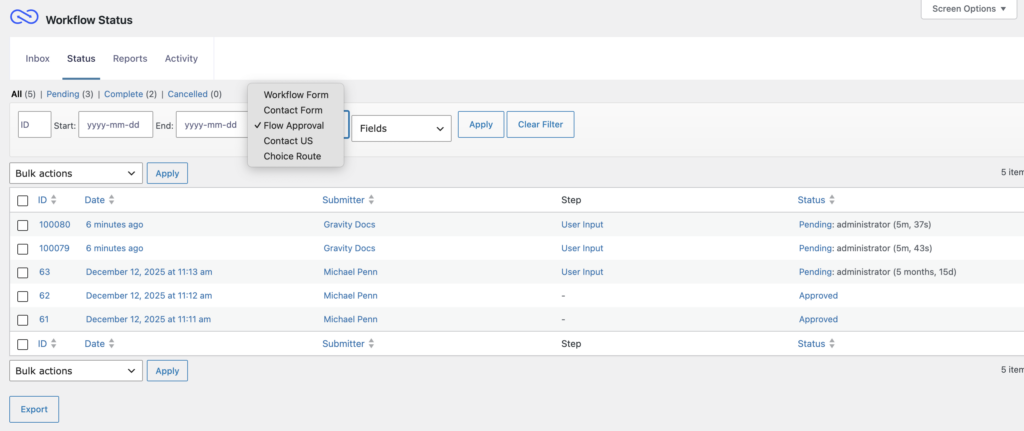Image resolution: width=1024 pixels, height=431 pixels.
Task: Click date 'December 12, 2025 at 11:12 am'
Action: [x=149, y=296]
